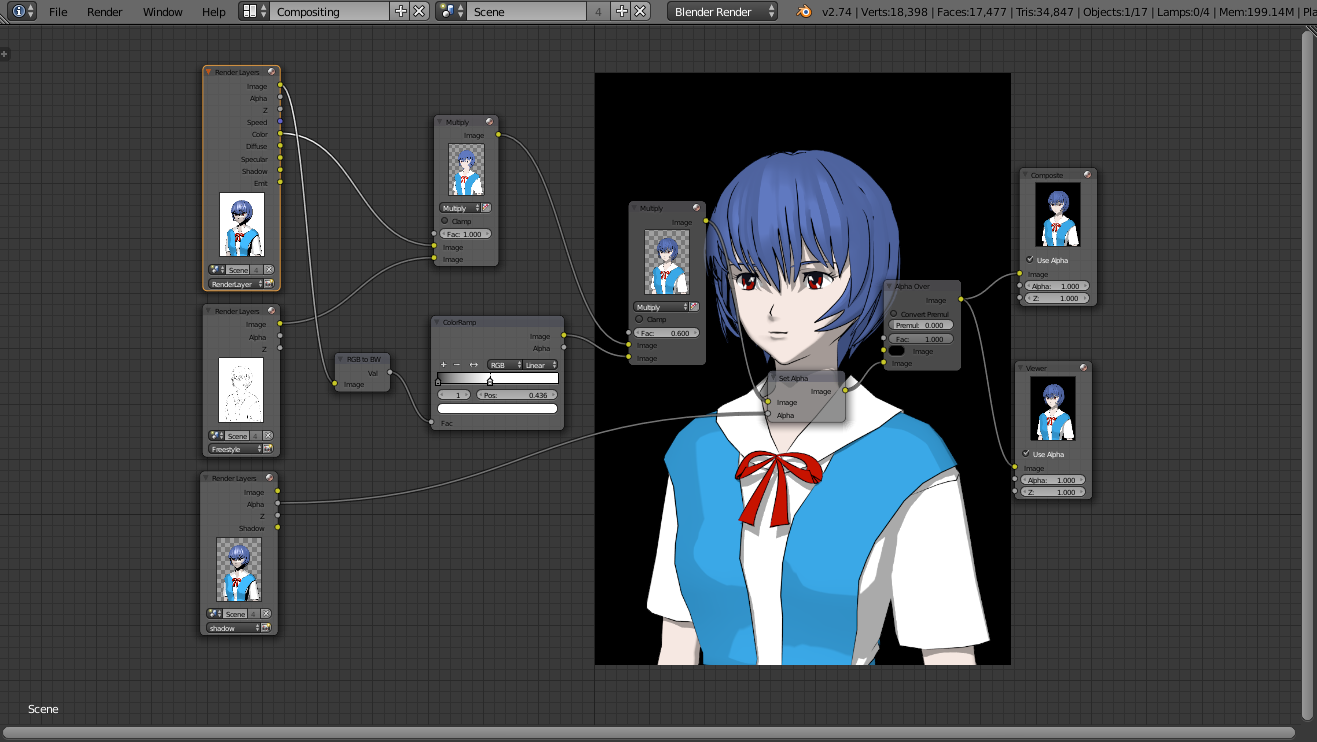Toggle preview icon on the Composite node

(1088, 175)
